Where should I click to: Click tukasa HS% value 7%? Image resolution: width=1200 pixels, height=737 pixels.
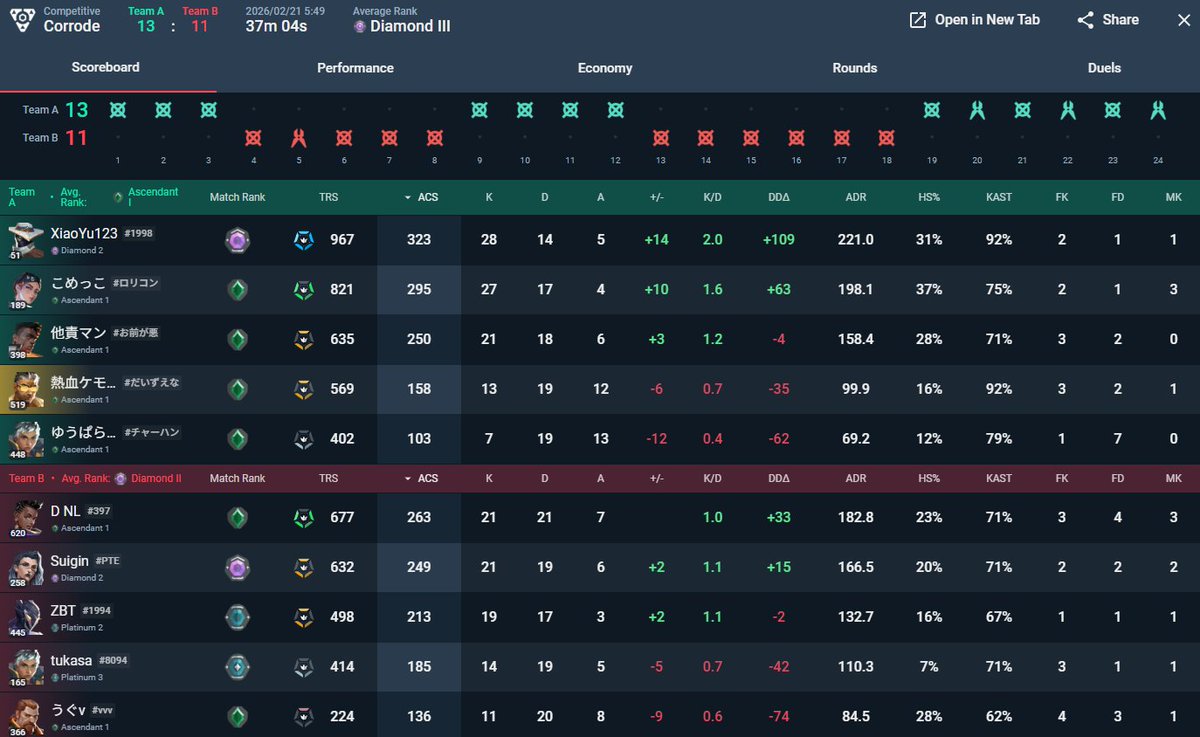tap(929, 667)
